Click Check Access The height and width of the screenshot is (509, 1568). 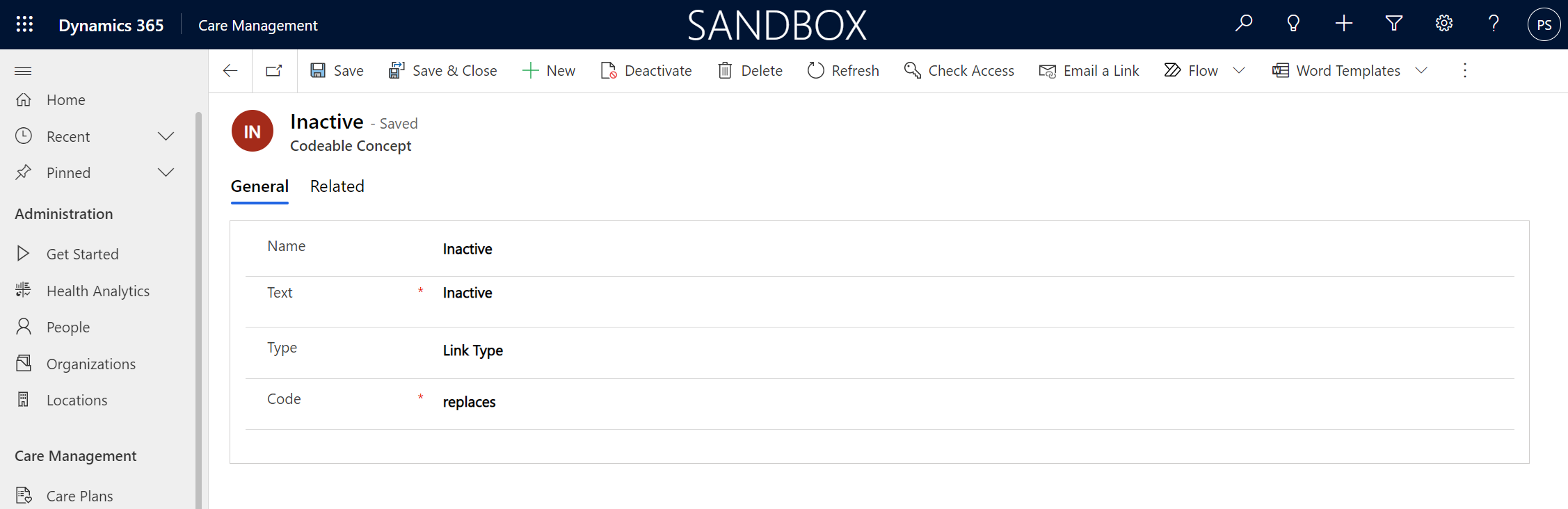pyautogui.click(x=959, y=70)
